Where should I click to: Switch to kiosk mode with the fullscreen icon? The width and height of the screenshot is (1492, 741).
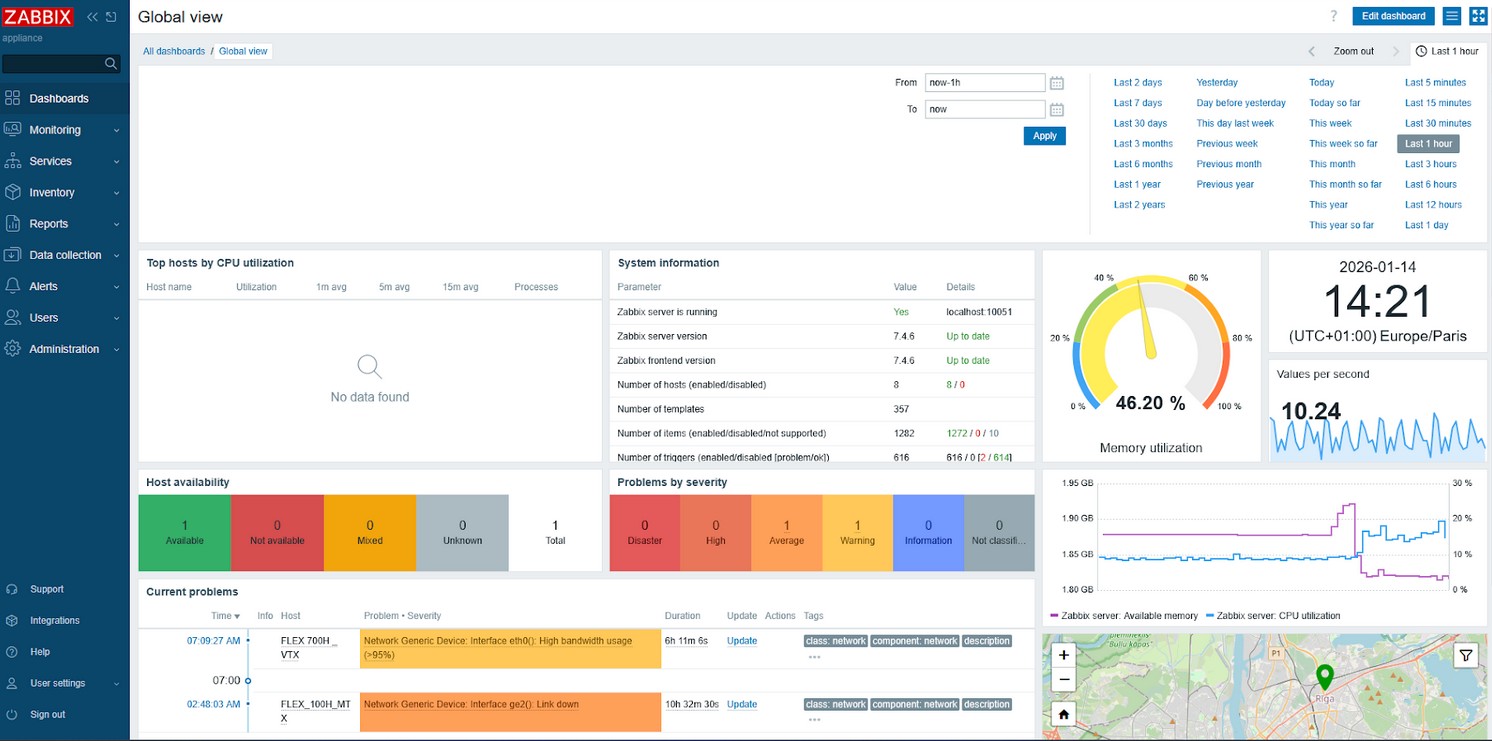point(1478,15)
